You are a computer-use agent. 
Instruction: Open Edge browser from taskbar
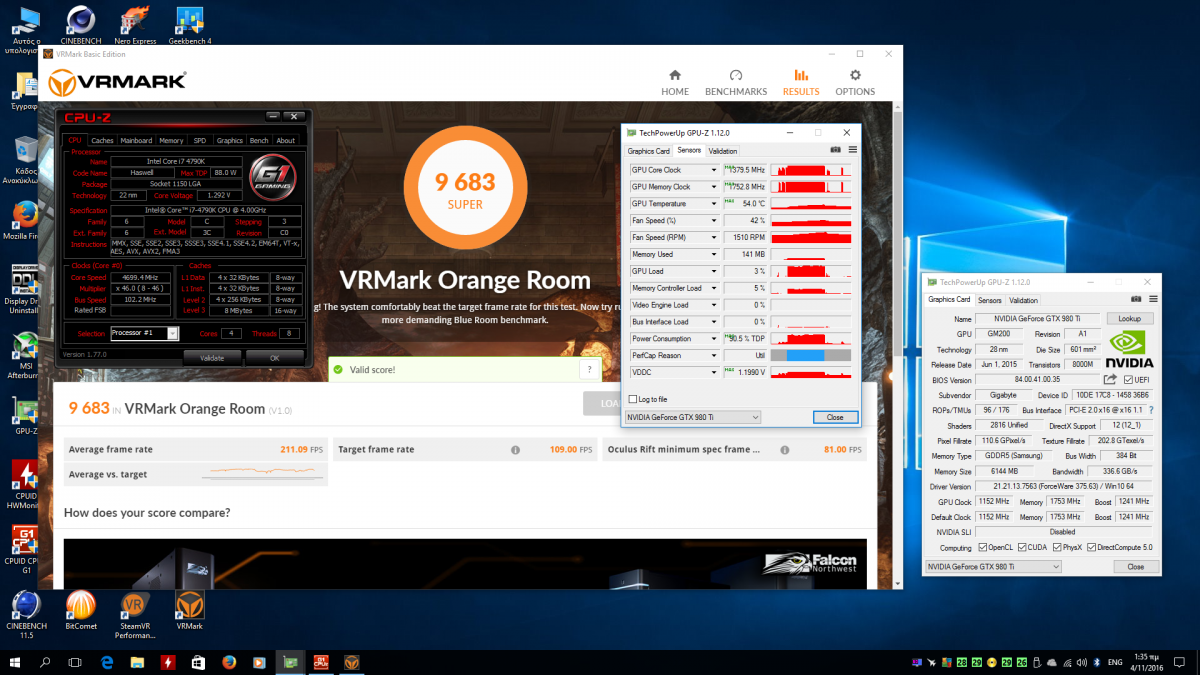tap(107, 662)
